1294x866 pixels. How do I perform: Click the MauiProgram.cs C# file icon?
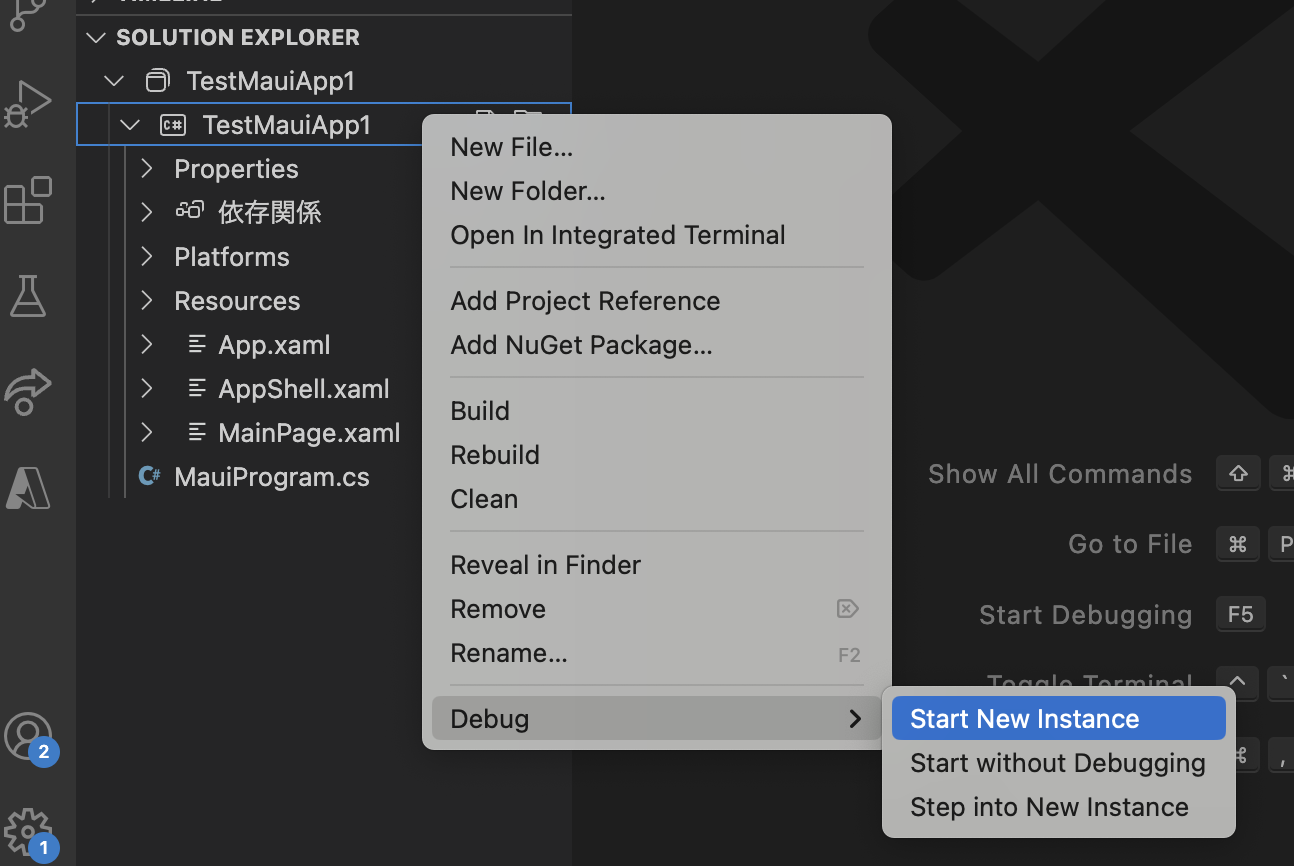click(x=150, y=477)
